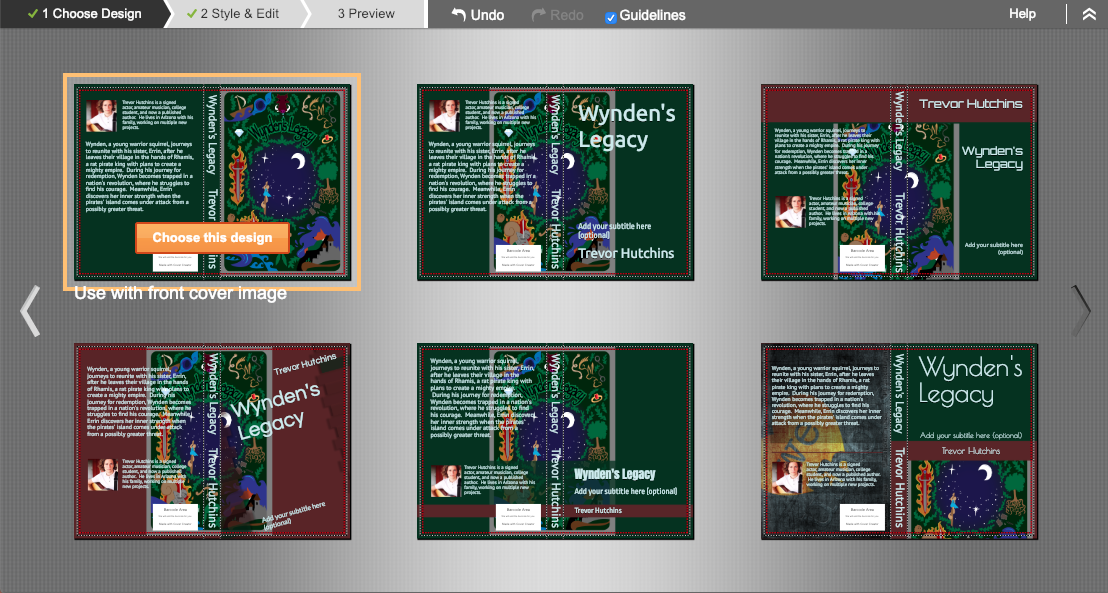1108x593 pixels.
Task: Open Help
Action: coord(1022,14)
